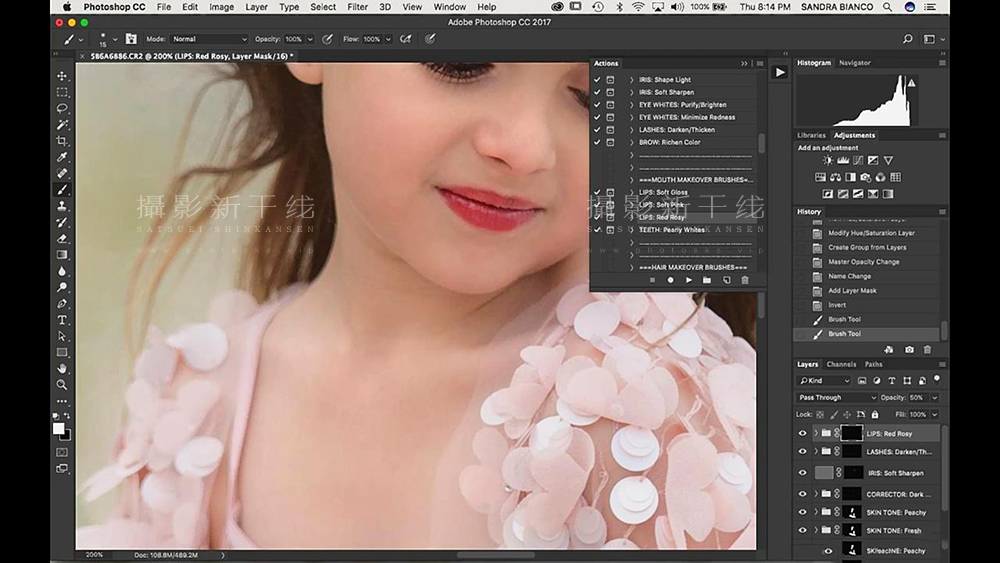The width and height of the screenshot is (1000, 563).
Task: Open the layer blend mode Pass Through dropdown
Action: click(837, 397)
